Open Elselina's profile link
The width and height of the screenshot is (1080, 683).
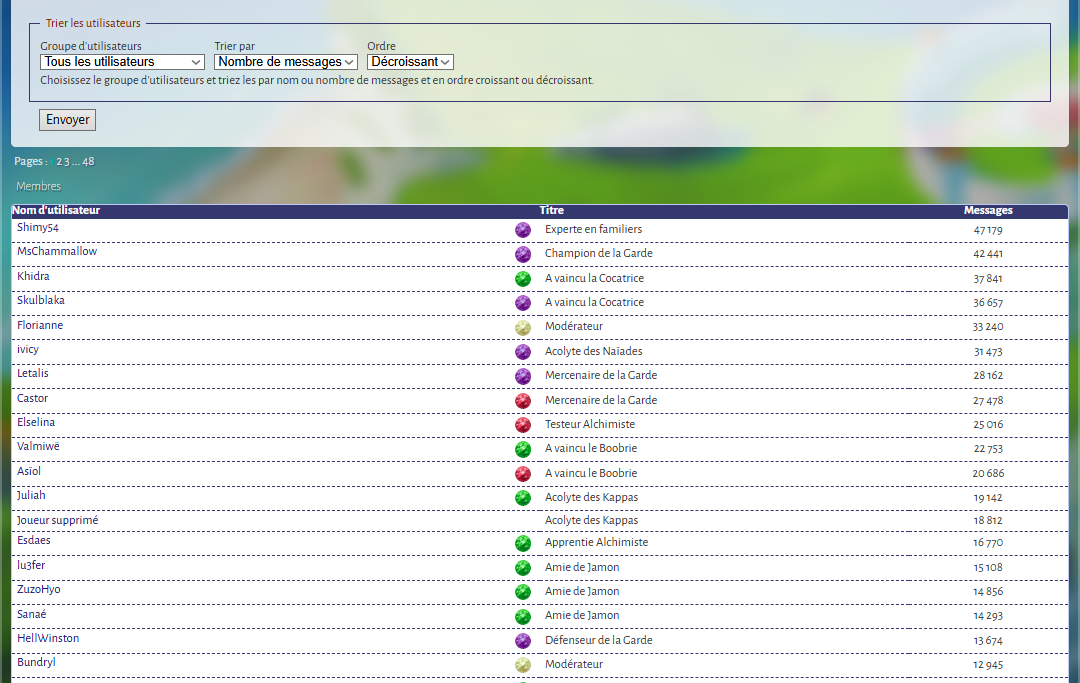(36, 422)
